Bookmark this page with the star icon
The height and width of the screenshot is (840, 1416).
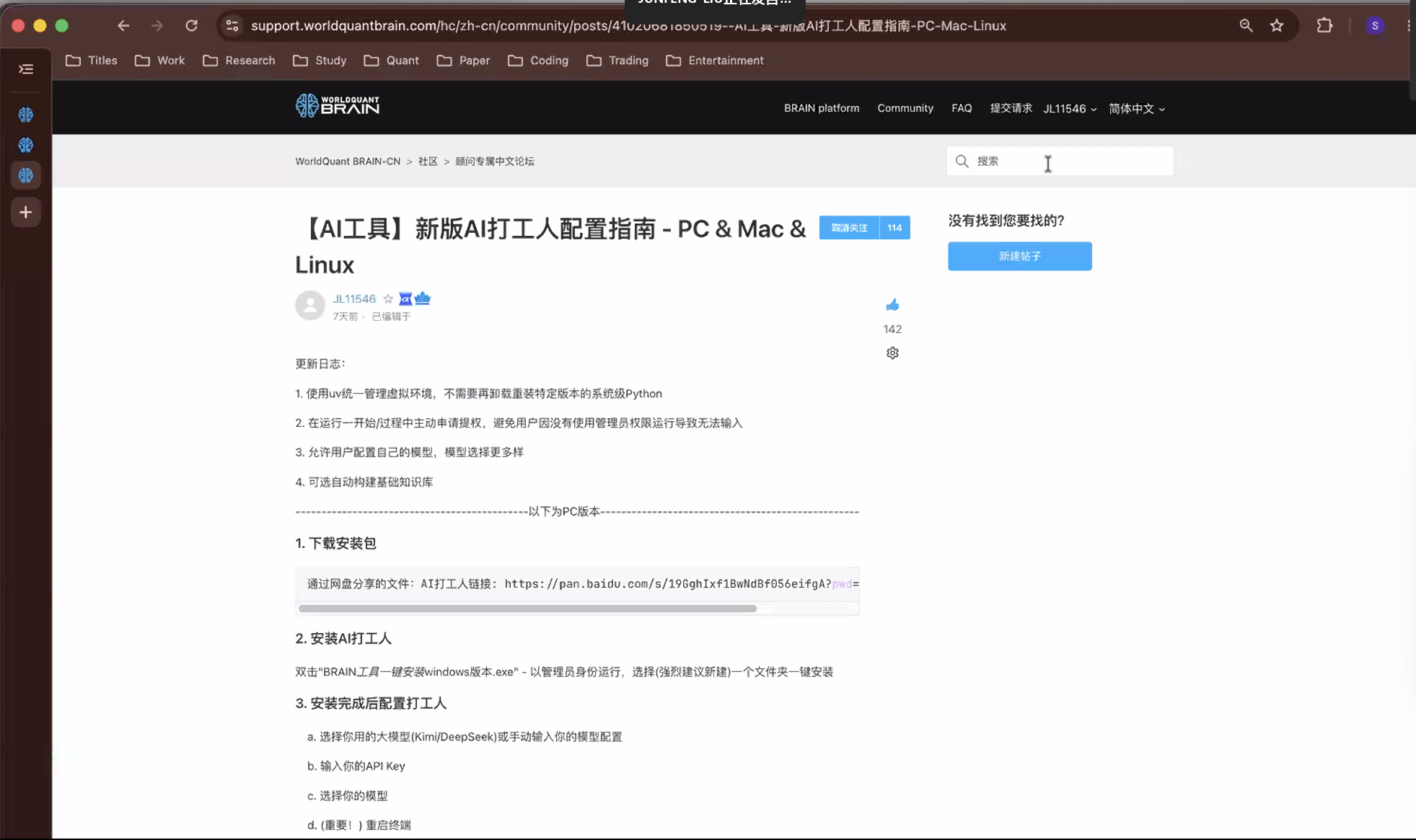tap(1277, 26)
